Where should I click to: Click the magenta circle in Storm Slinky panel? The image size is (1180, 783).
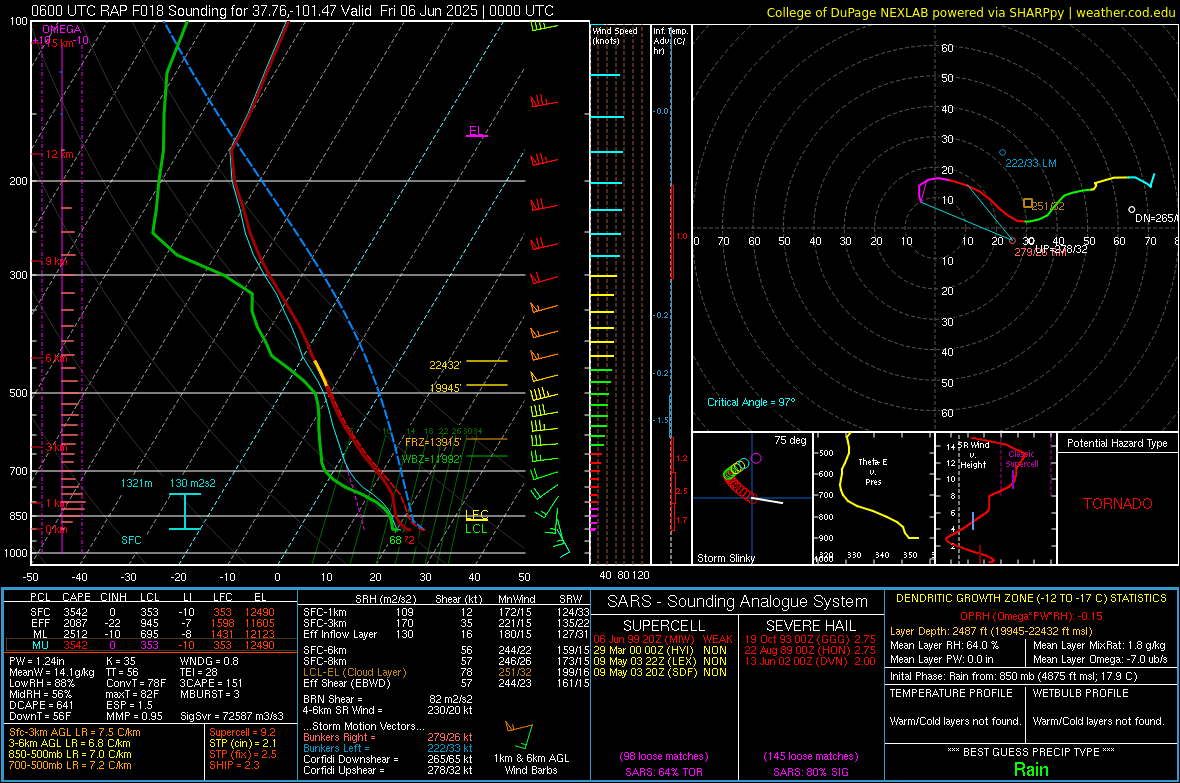point(756,458)
